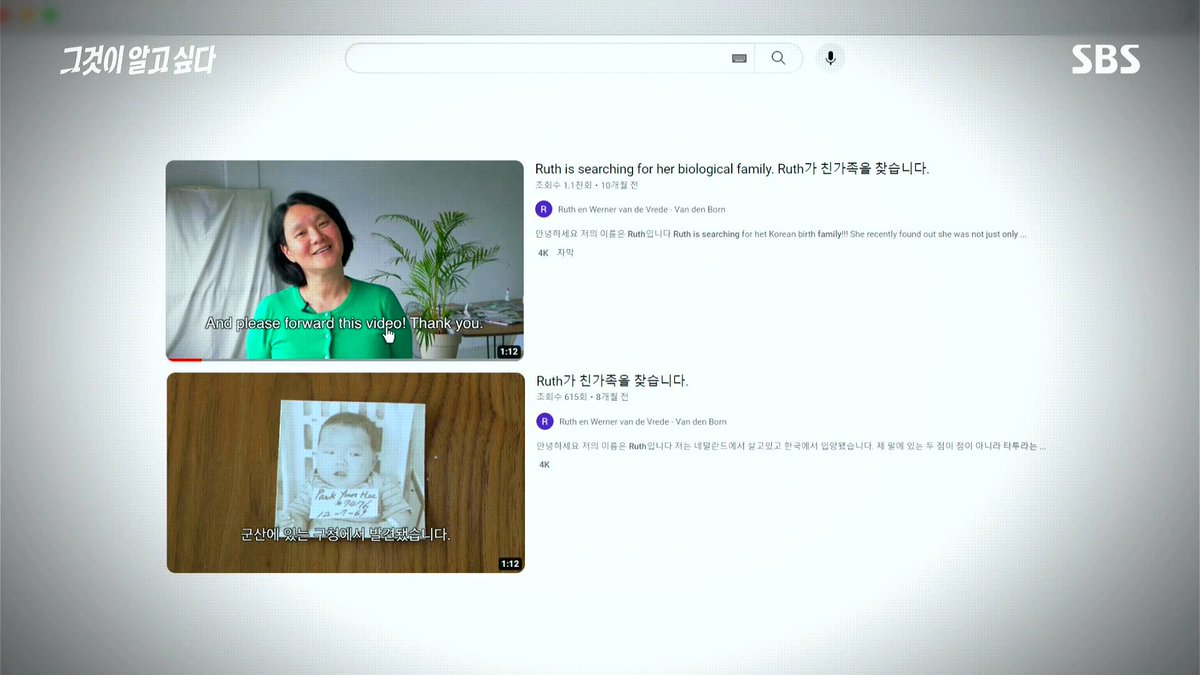Activate voice search microphone icon
Image resolution: width=1200 pixels, height=675 pixels.
[x=829, y=58]
